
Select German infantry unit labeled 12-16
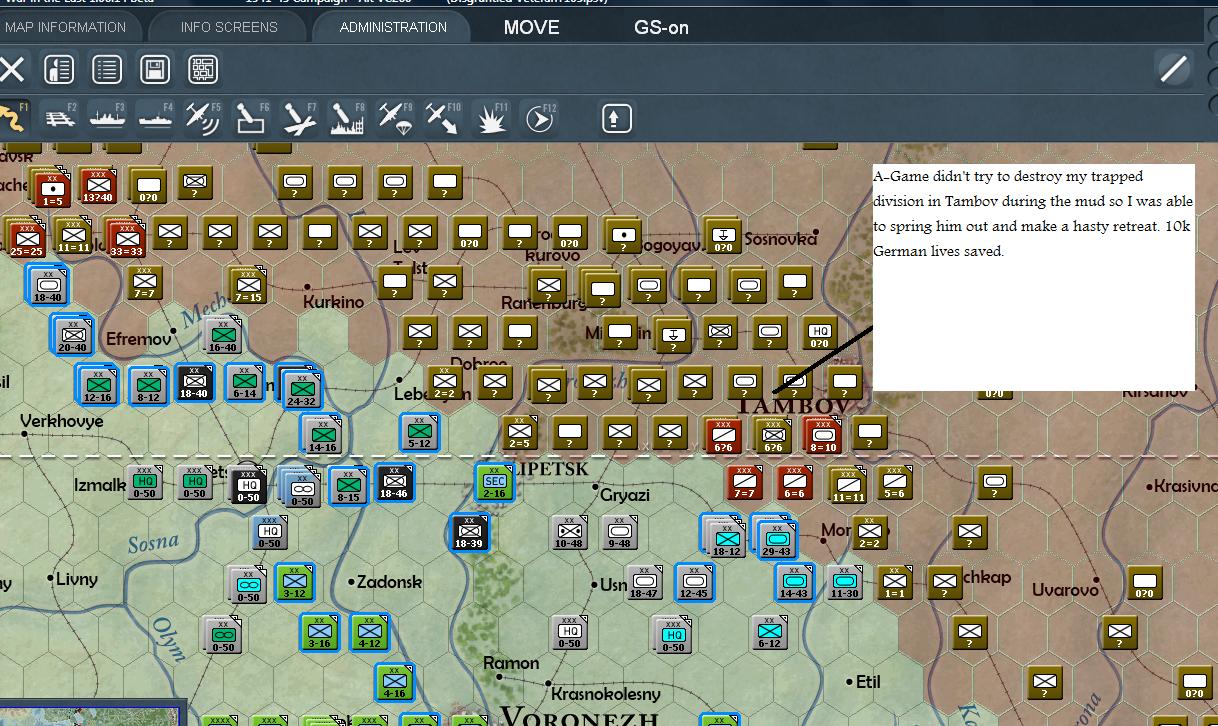(98, 384)
